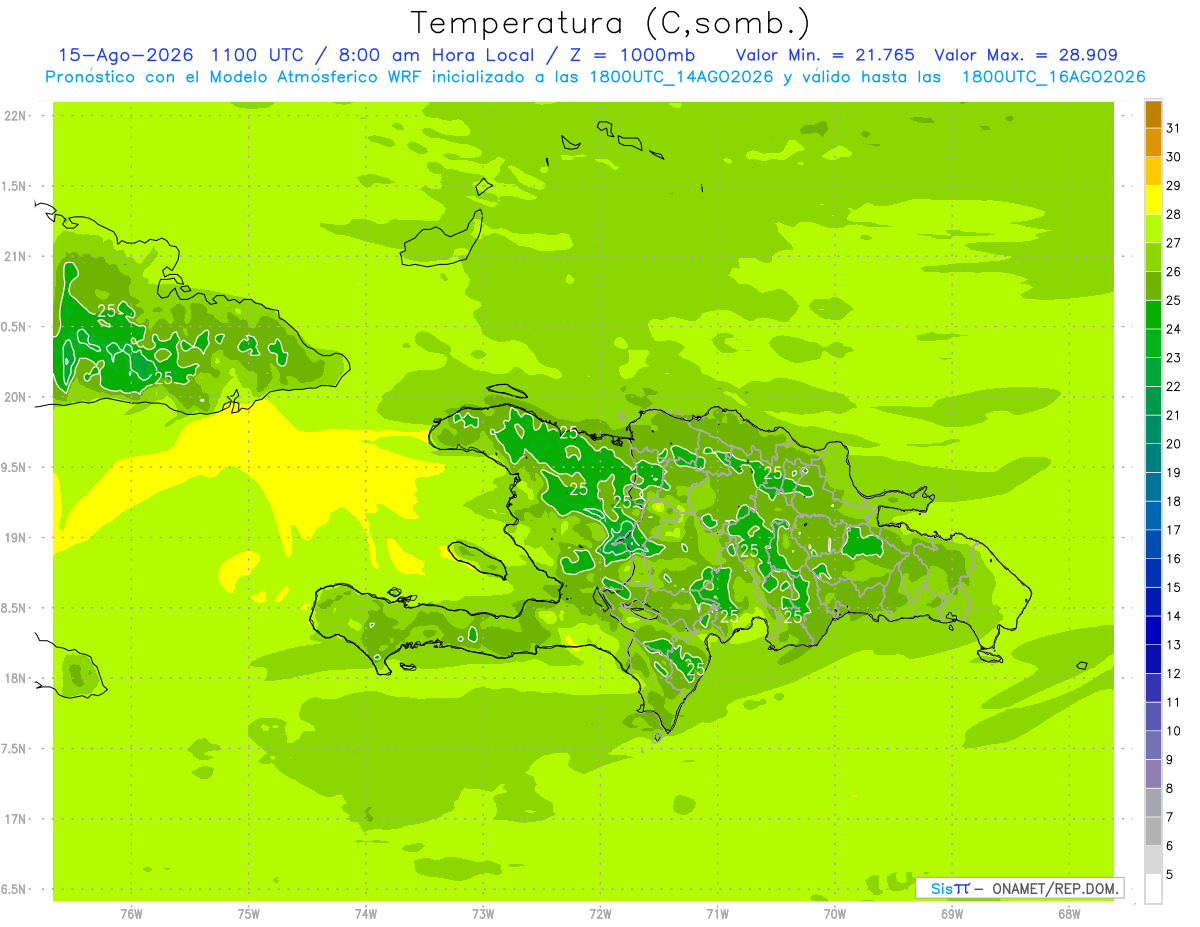Select the topmost dark orange swatch above 31

coord(1153,114)
